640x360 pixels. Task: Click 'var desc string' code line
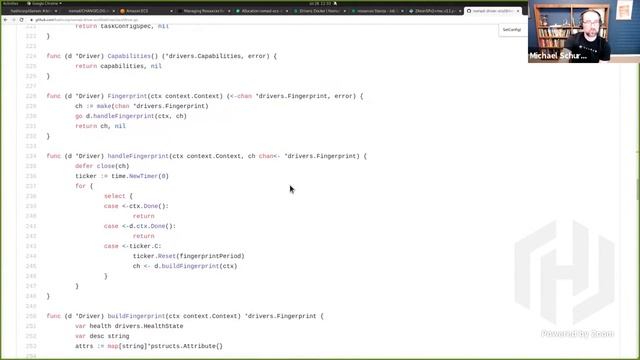[102, 336]
